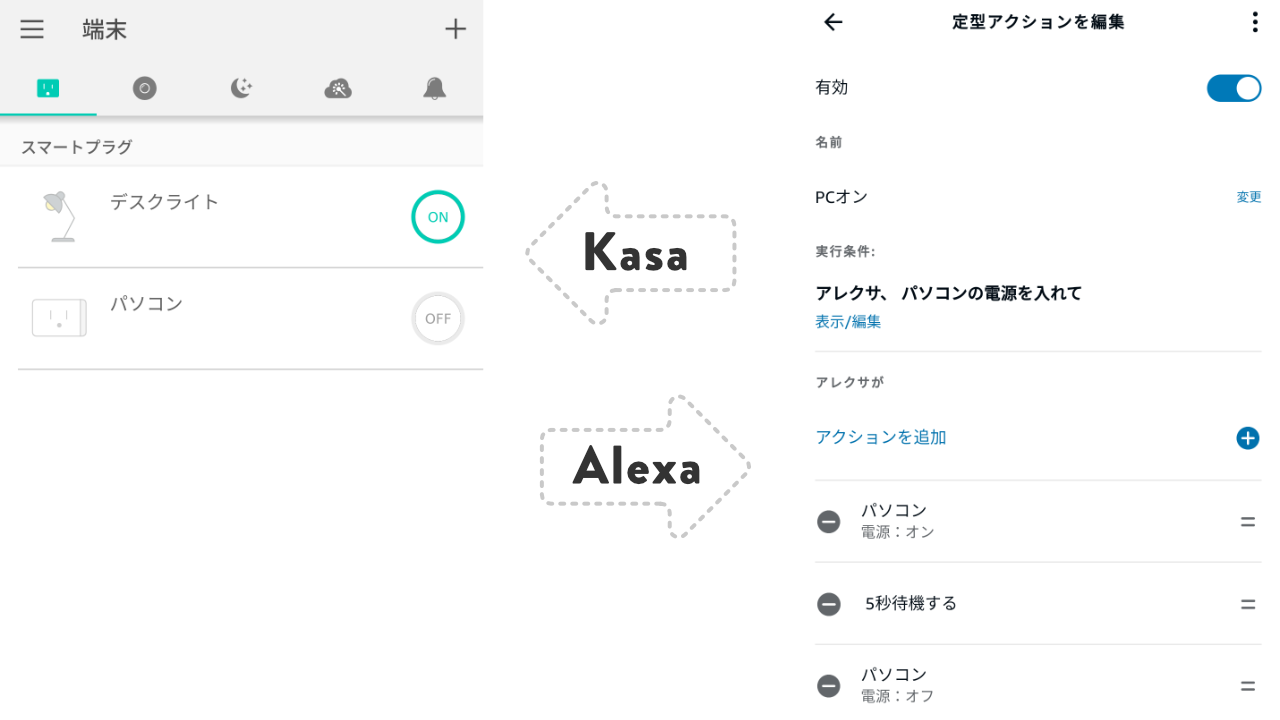This screenshot has width=1280, height=720.
Task: Open the デスクライト lamp thumbnail
Action: pyautogui.click(x=60, y=216)
